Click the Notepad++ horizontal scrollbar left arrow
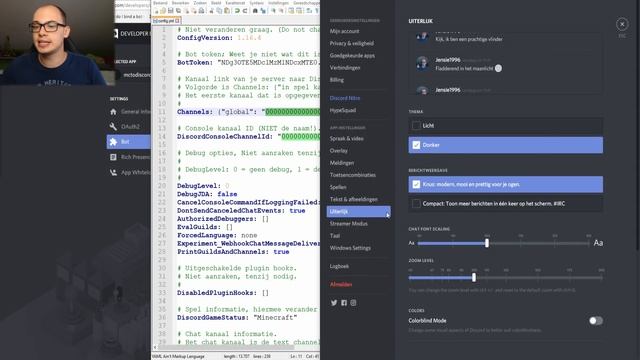Viewport: 640px width, 360px height. [155, 347]
